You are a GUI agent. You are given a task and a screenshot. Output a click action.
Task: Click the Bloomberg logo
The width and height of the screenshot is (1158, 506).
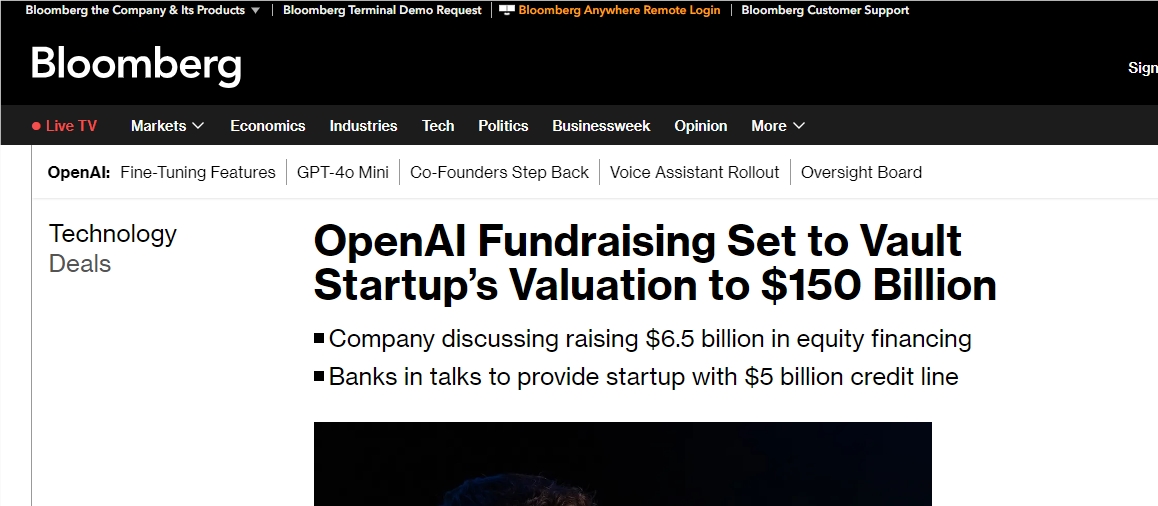pyautogui.click(x=136, y=66)
